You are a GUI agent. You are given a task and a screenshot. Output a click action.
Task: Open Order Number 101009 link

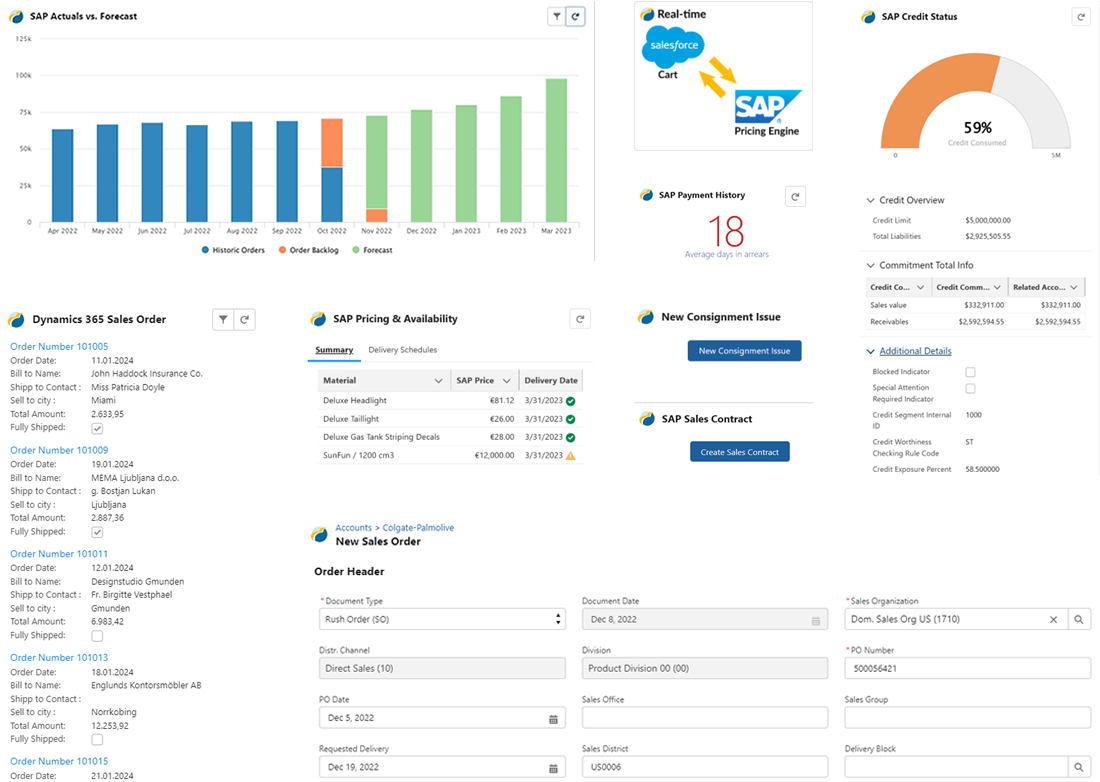59,450
